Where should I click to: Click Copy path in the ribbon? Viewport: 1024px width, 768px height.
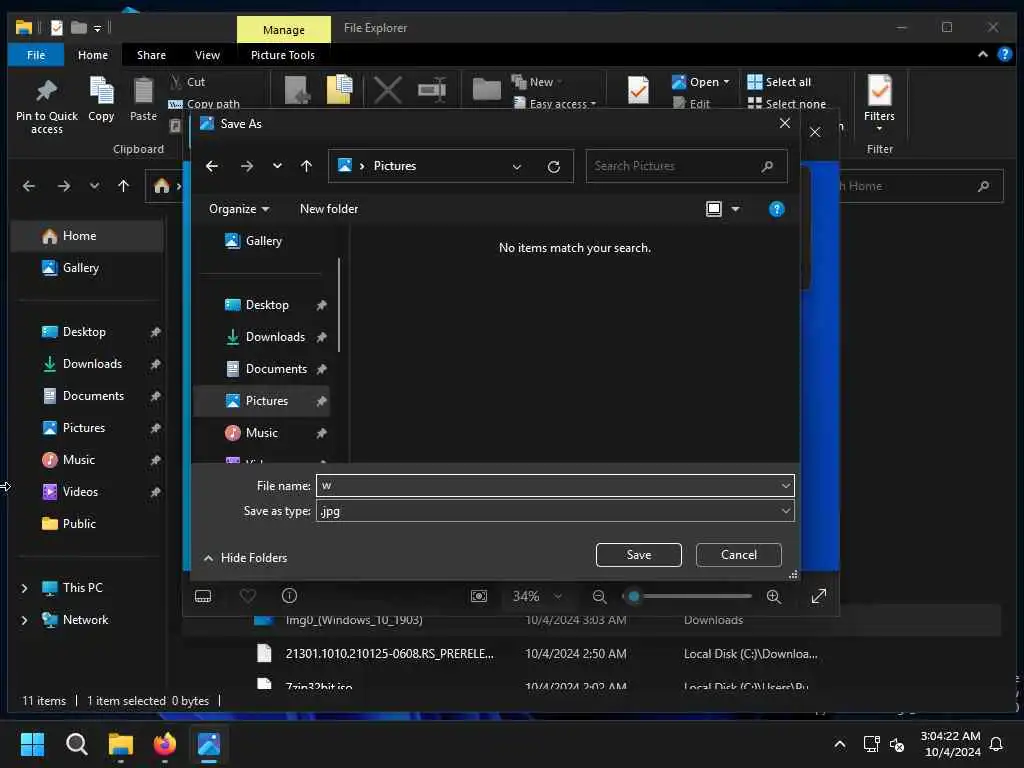coord(204,104)
